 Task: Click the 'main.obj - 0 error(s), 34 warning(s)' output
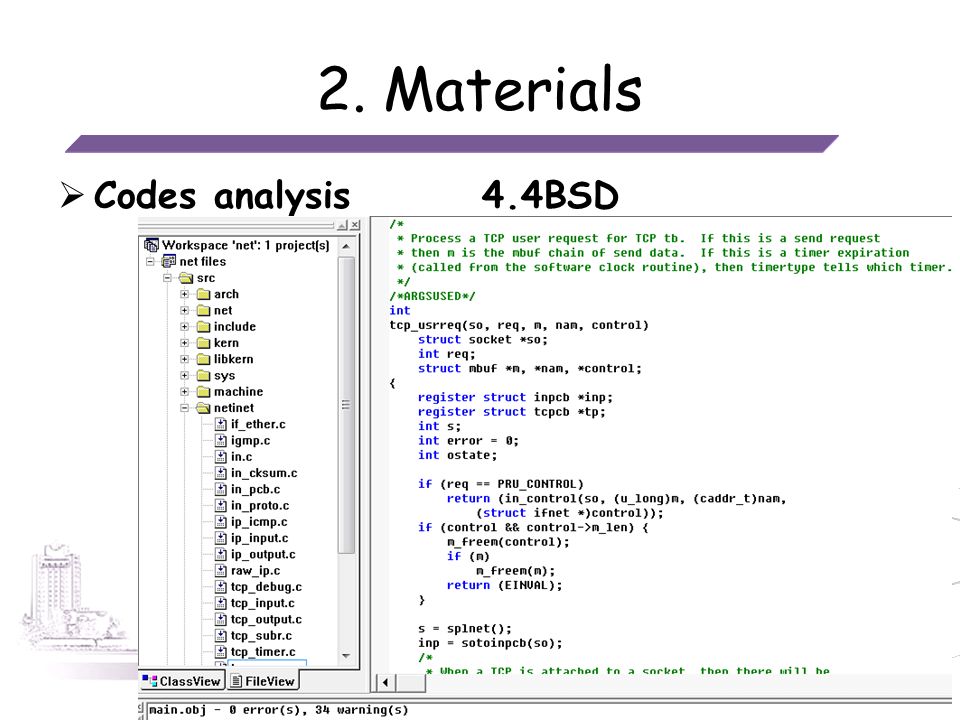click(x=279, y=710)
